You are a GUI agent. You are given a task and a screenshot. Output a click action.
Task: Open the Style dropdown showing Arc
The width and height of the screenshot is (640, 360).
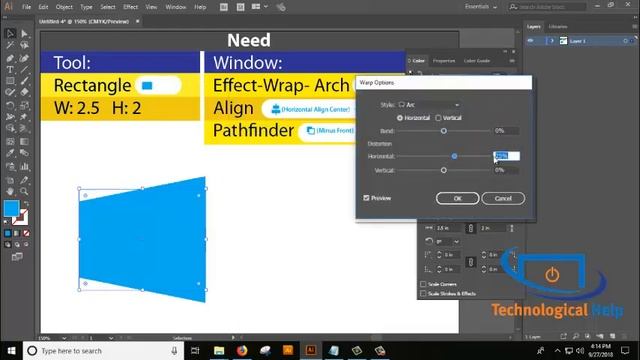coord(429,105)
